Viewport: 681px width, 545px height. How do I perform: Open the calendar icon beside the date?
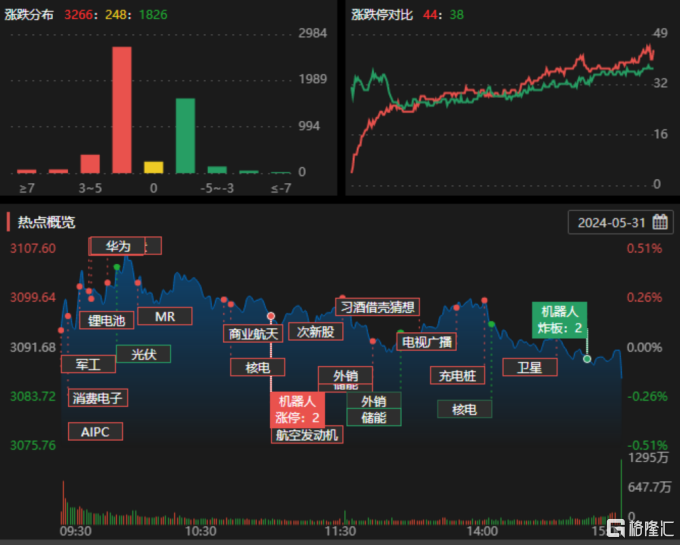tap(660, 222)
